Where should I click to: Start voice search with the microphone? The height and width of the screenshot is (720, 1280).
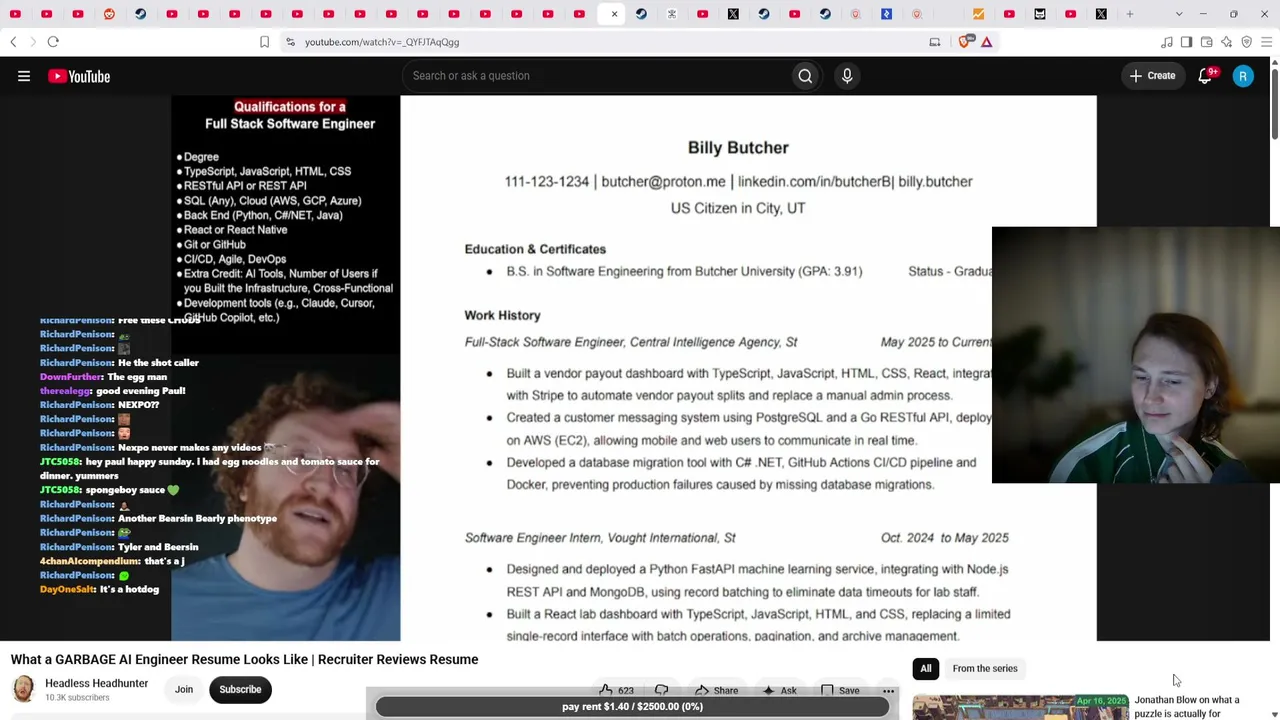click(847, 76)
